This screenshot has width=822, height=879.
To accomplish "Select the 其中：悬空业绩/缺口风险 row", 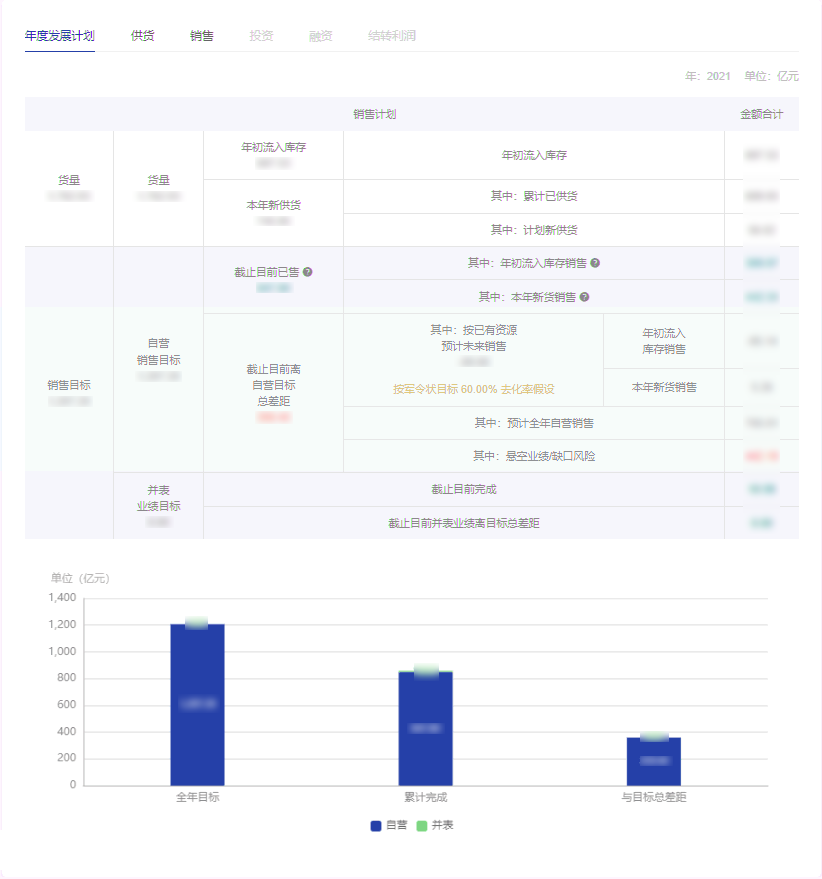I will 533,456.
